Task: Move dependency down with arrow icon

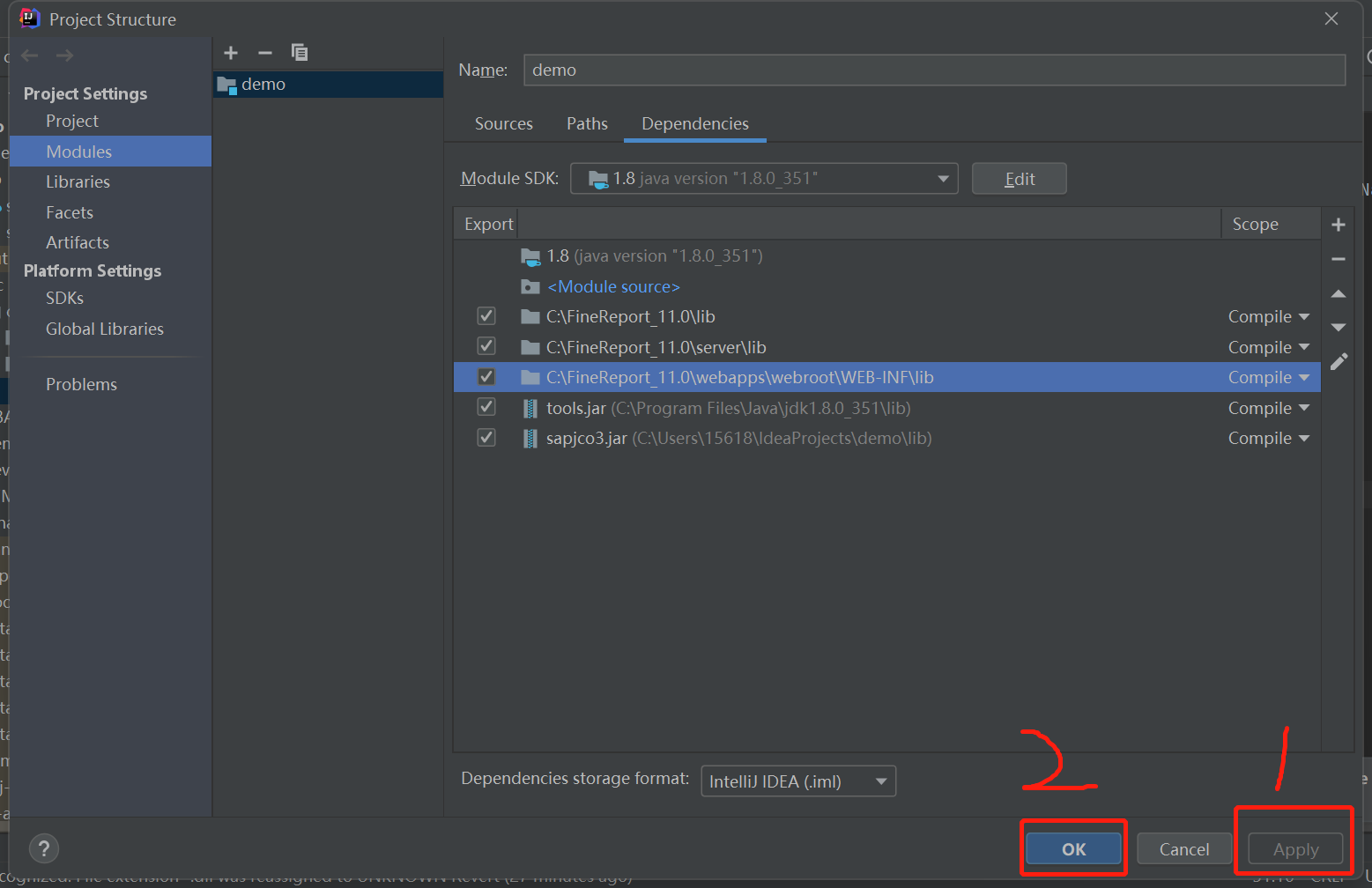Action: click(x=1339, y=327)
